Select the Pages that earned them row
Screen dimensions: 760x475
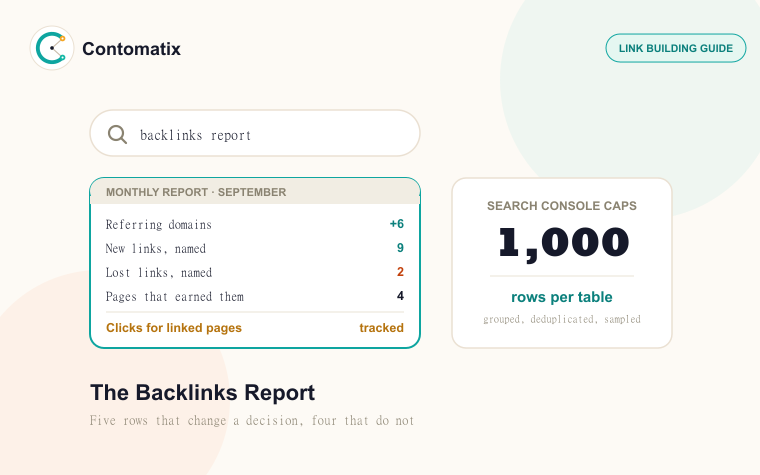pos(255,296)
